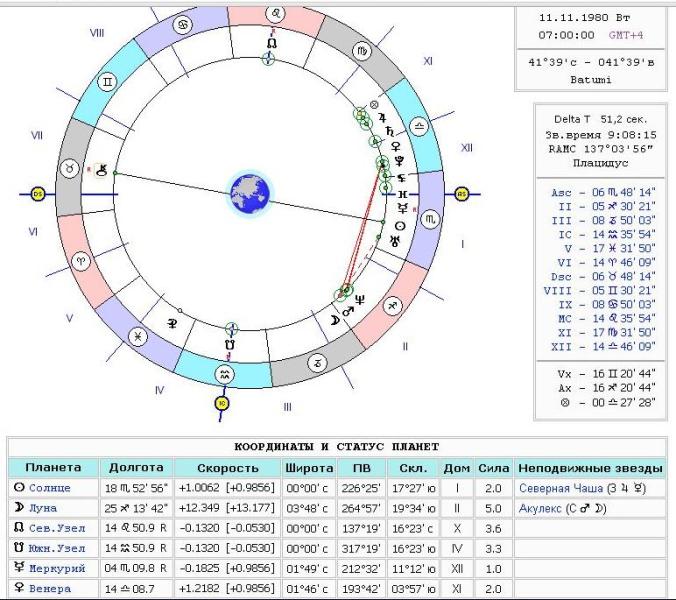Screen dimensions: 676x600
Task: Click the Aquarius sign symbol on the zodiac ring
Action: pyautogui.click(x=224, y=374)
